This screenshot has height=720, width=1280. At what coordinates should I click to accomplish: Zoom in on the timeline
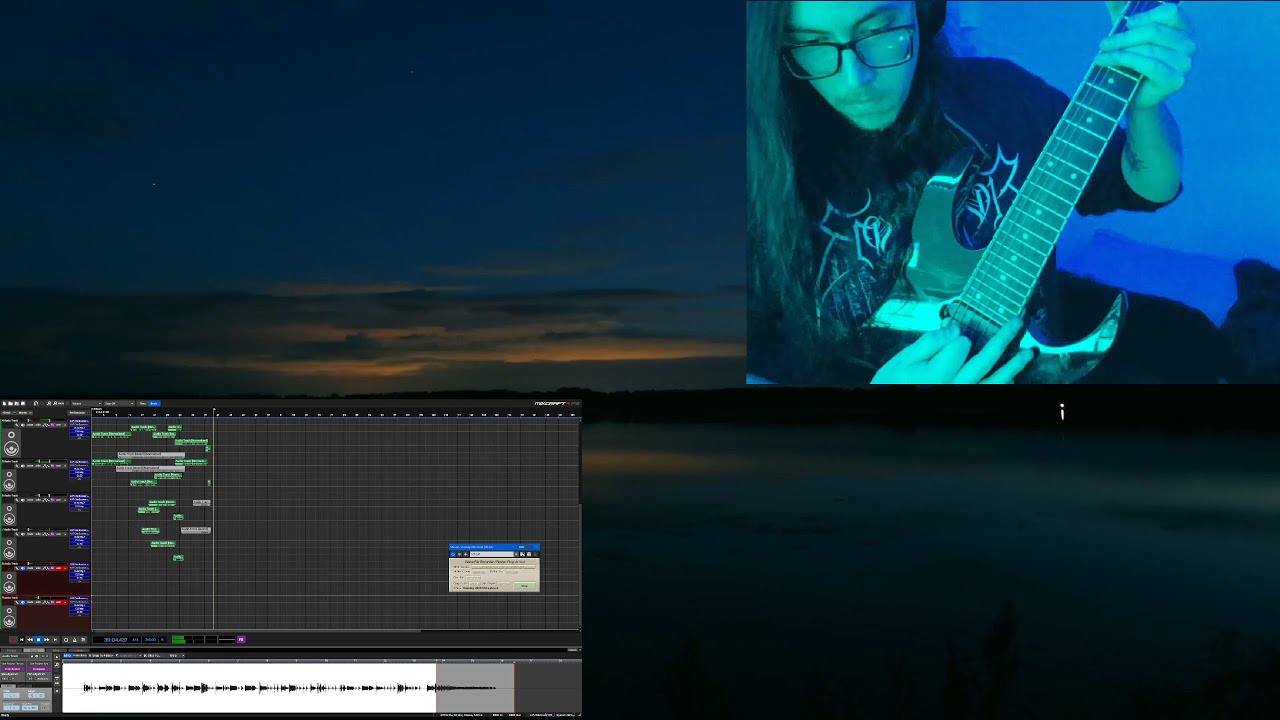tap(49, 404)
